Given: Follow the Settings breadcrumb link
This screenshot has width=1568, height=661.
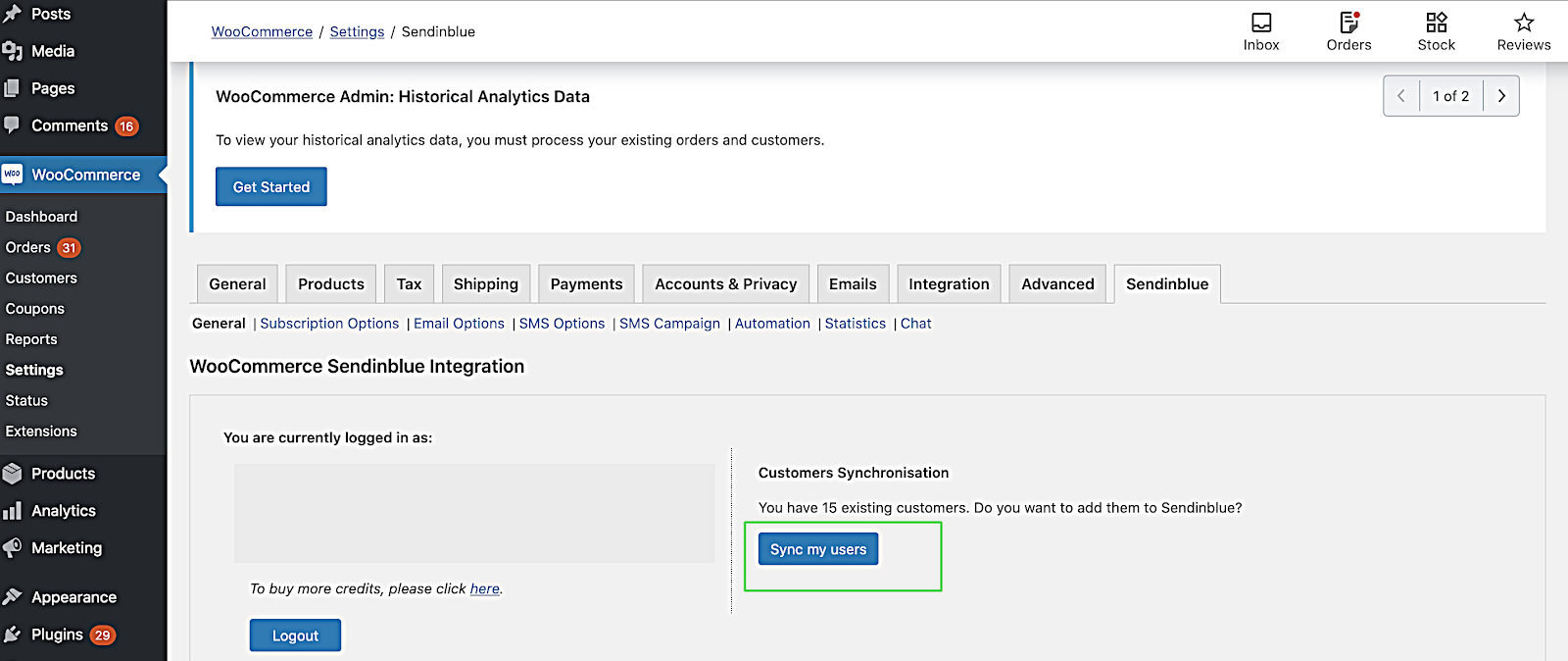Looking at the screenshot, I should (x=357, y=31).
